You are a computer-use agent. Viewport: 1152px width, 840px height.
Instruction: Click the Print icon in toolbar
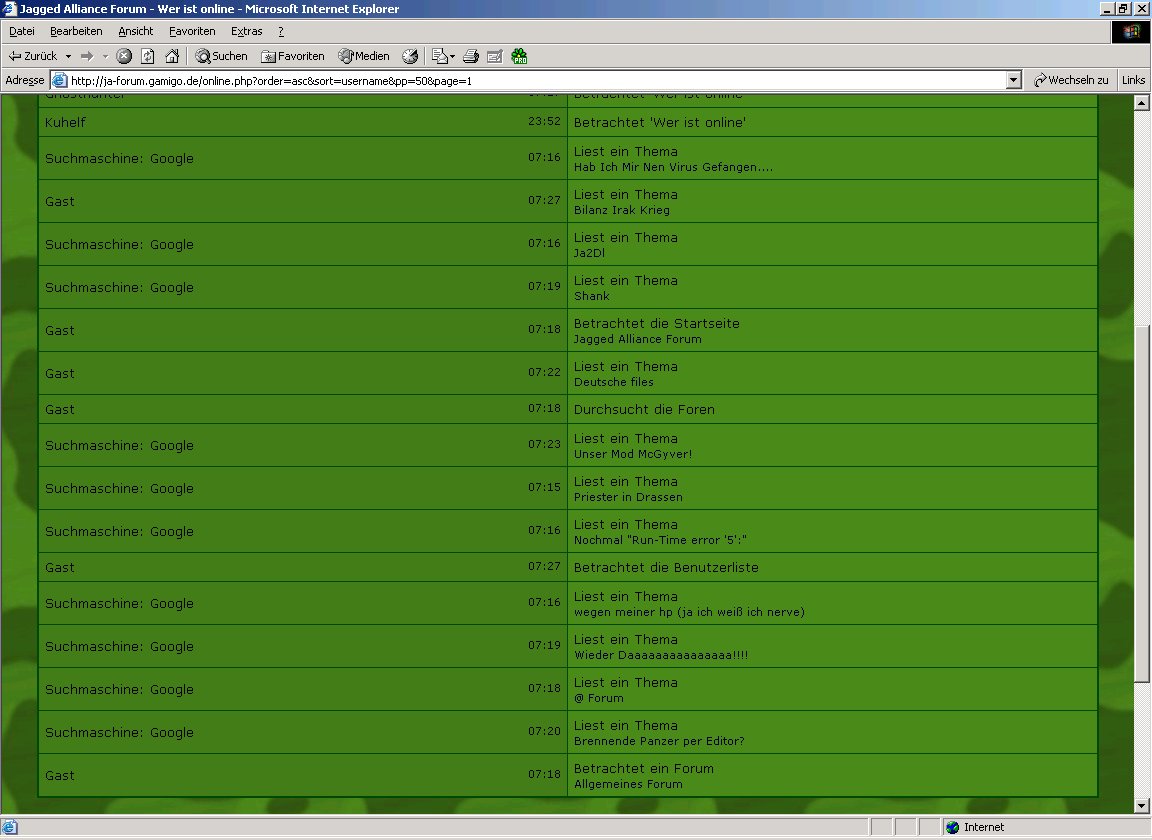471,57
